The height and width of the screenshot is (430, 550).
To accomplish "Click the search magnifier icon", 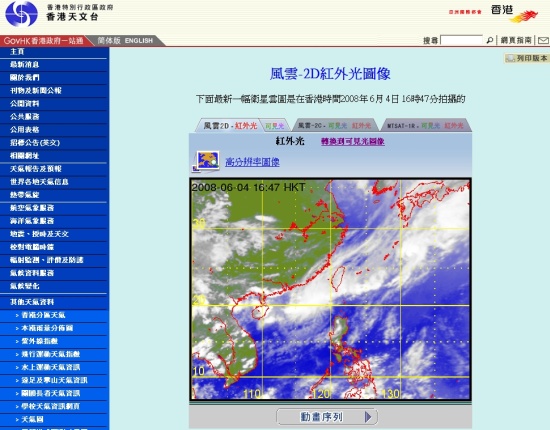I will coord(490,40).
